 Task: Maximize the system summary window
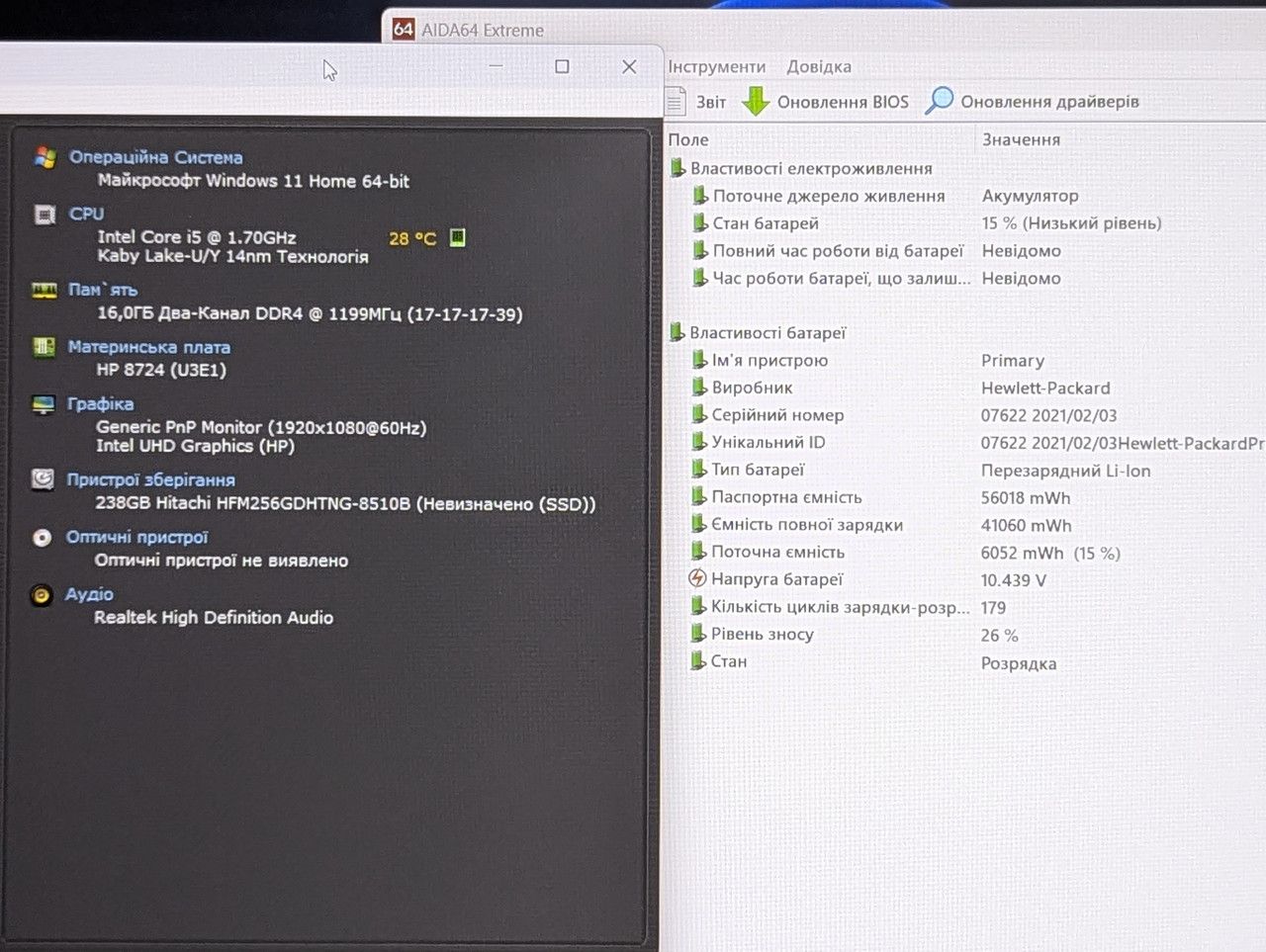[x=562, y=66]
